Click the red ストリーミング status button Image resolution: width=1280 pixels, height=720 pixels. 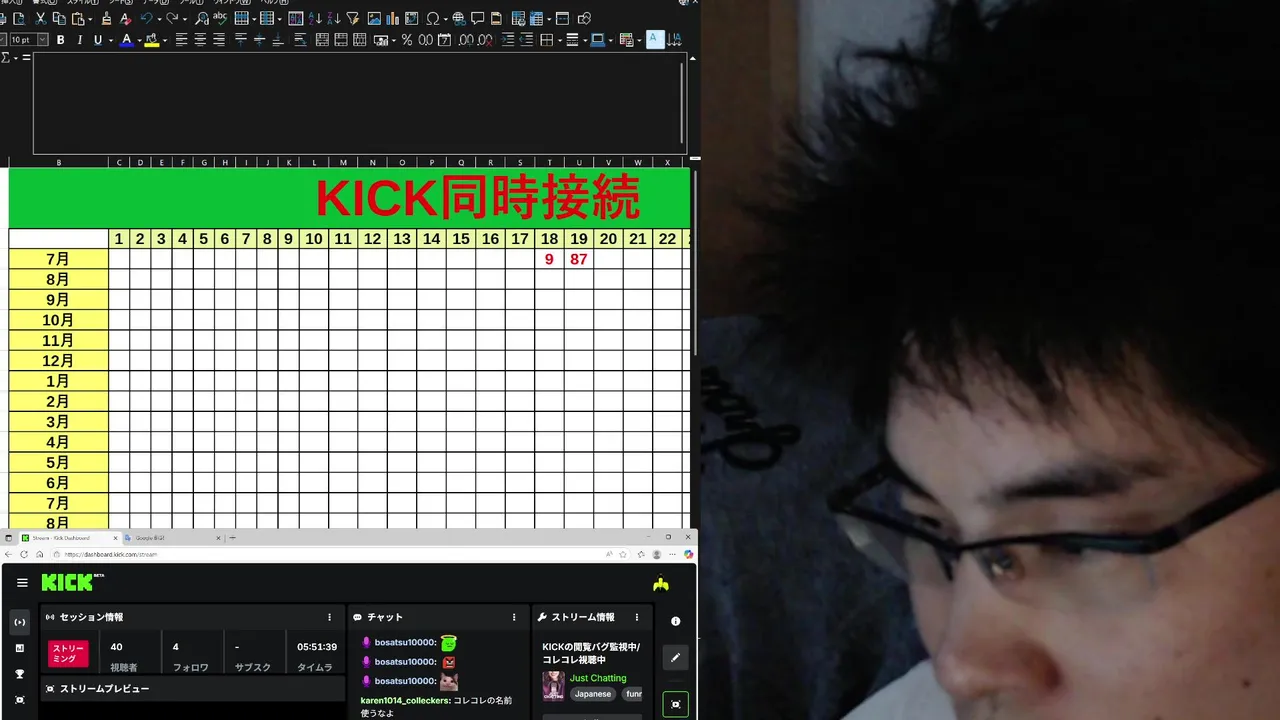click(x=69, y=653)
